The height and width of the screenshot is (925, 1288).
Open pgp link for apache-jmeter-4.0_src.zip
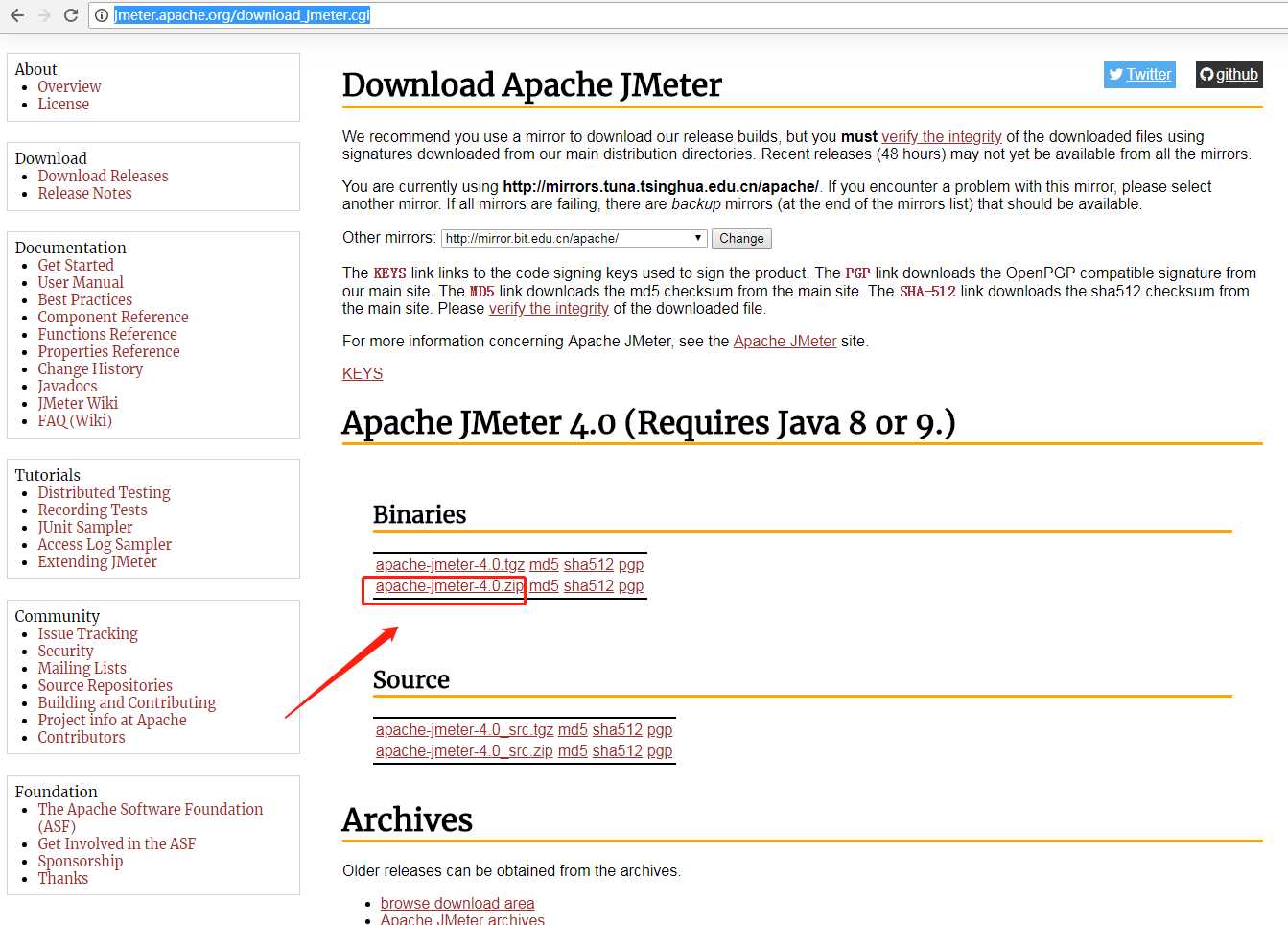[660, 750]
